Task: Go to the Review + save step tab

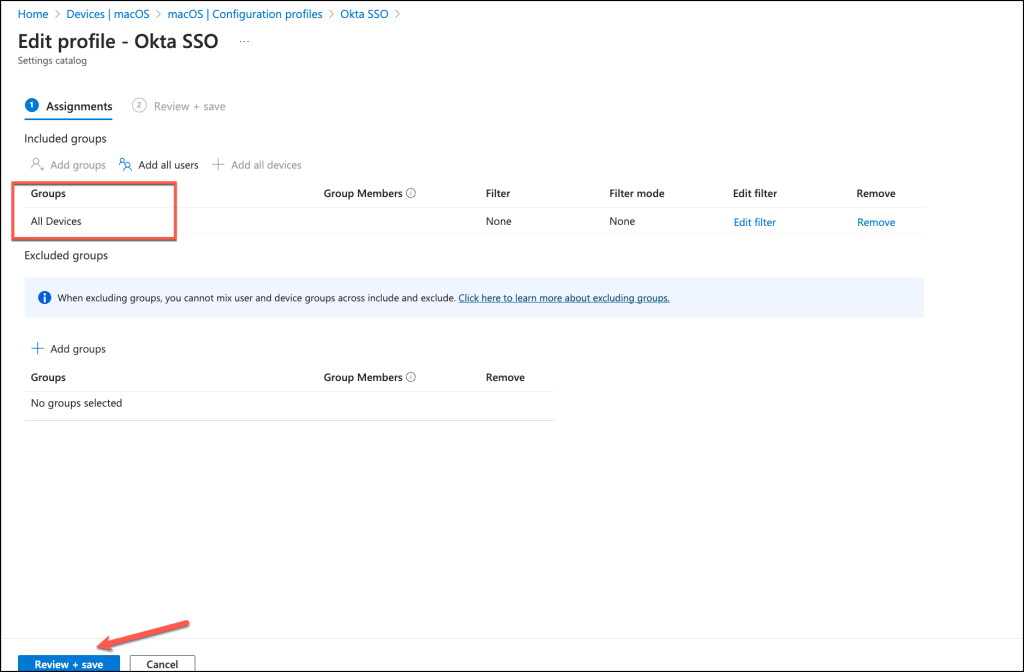Action: click(180, 106)
